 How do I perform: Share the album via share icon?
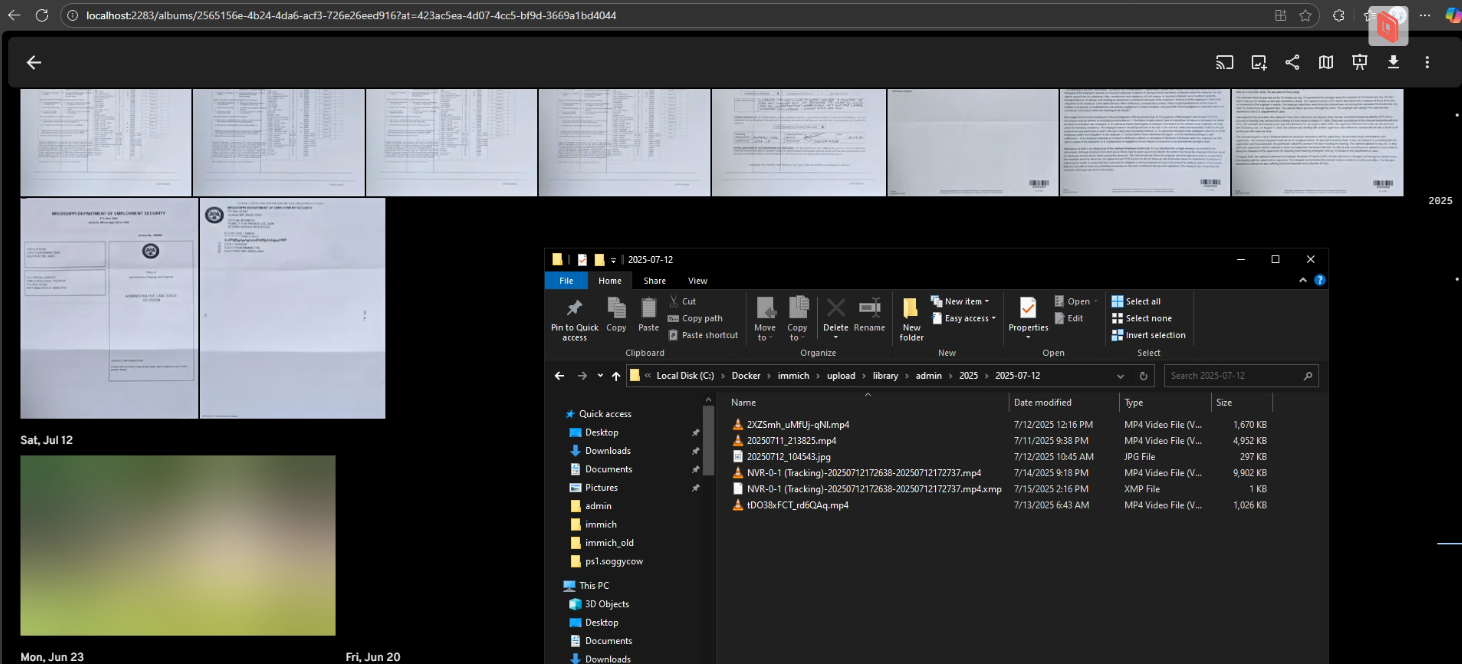(x=1292, y=62)
